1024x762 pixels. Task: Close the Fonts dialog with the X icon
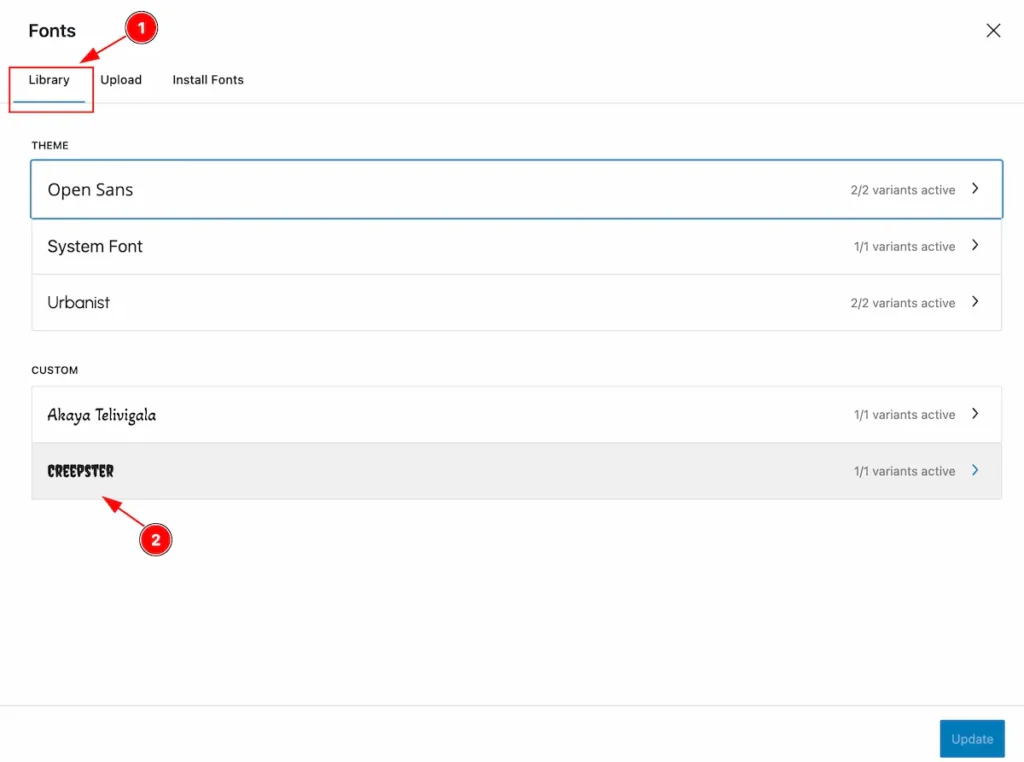click(993, 30)
